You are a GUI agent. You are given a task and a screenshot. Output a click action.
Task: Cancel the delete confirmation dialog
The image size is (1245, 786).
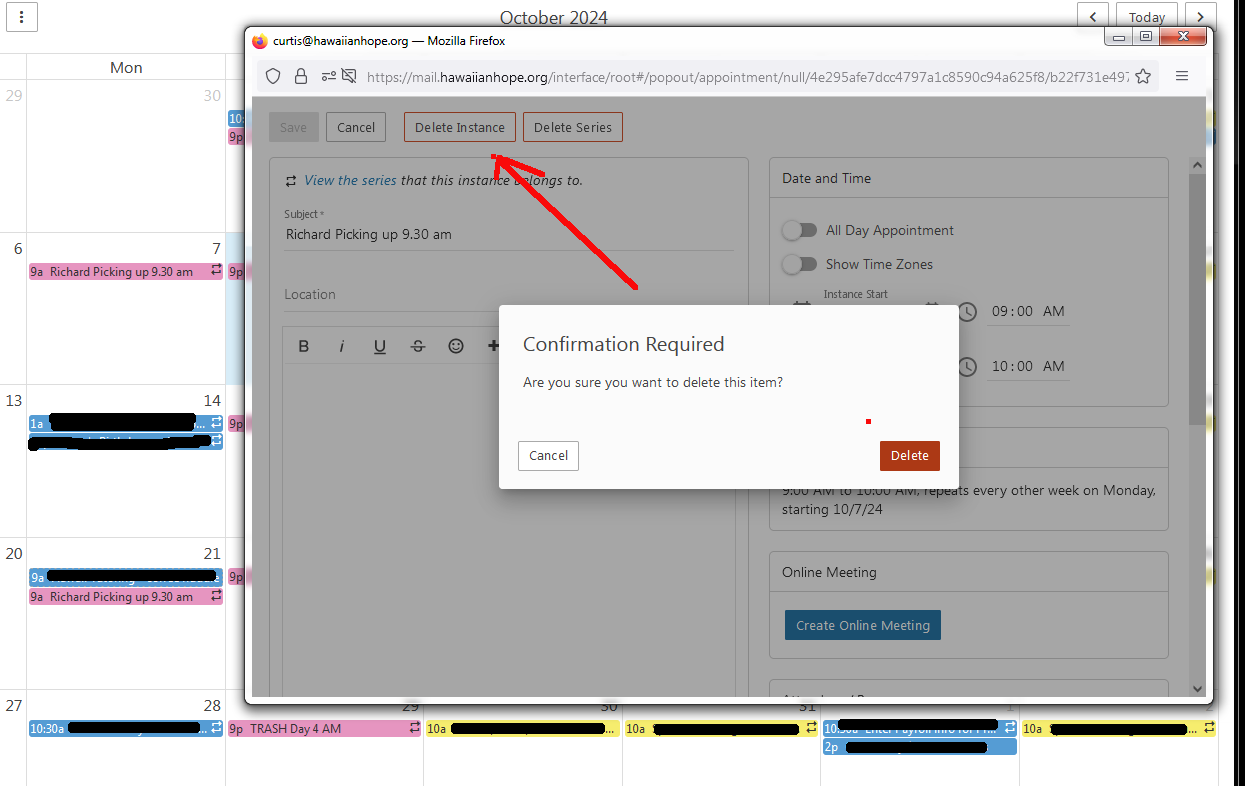[548, 455]
